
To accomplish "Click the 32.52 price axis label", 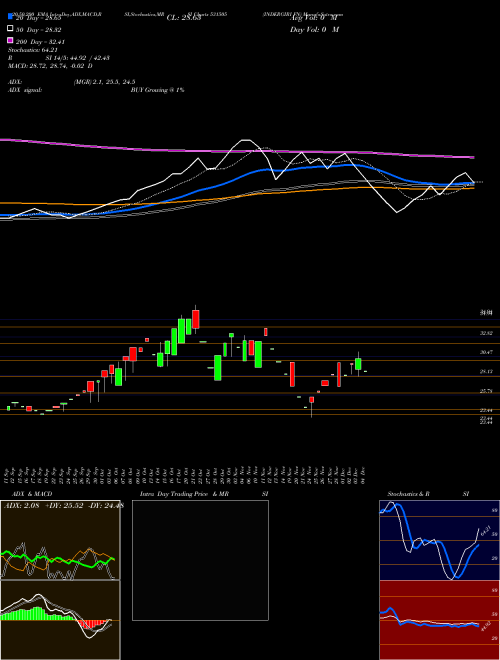I will [486, 333].
